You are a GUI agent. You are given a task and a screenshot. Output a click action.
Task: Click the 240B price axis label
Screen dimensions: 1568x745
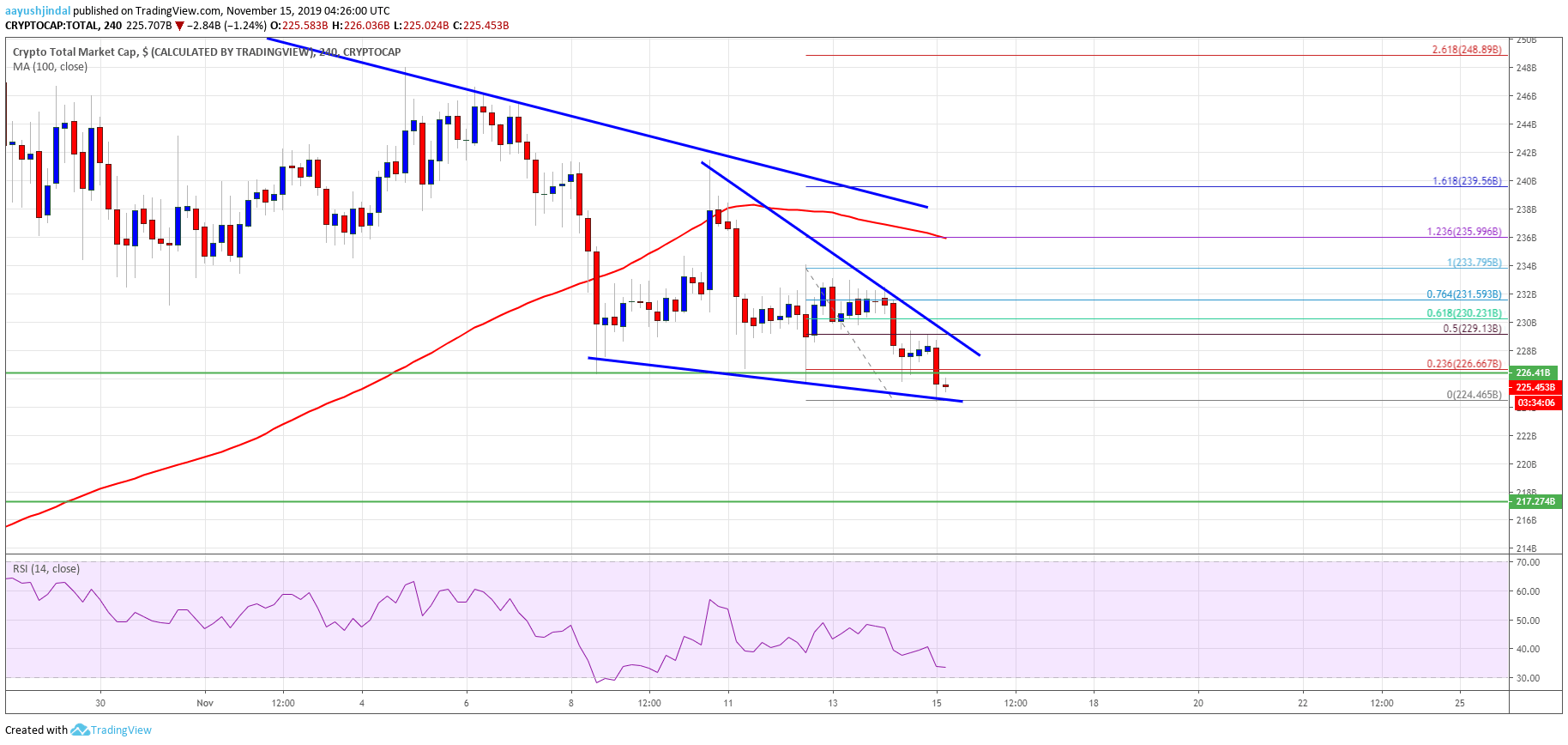click(1526, 181)
